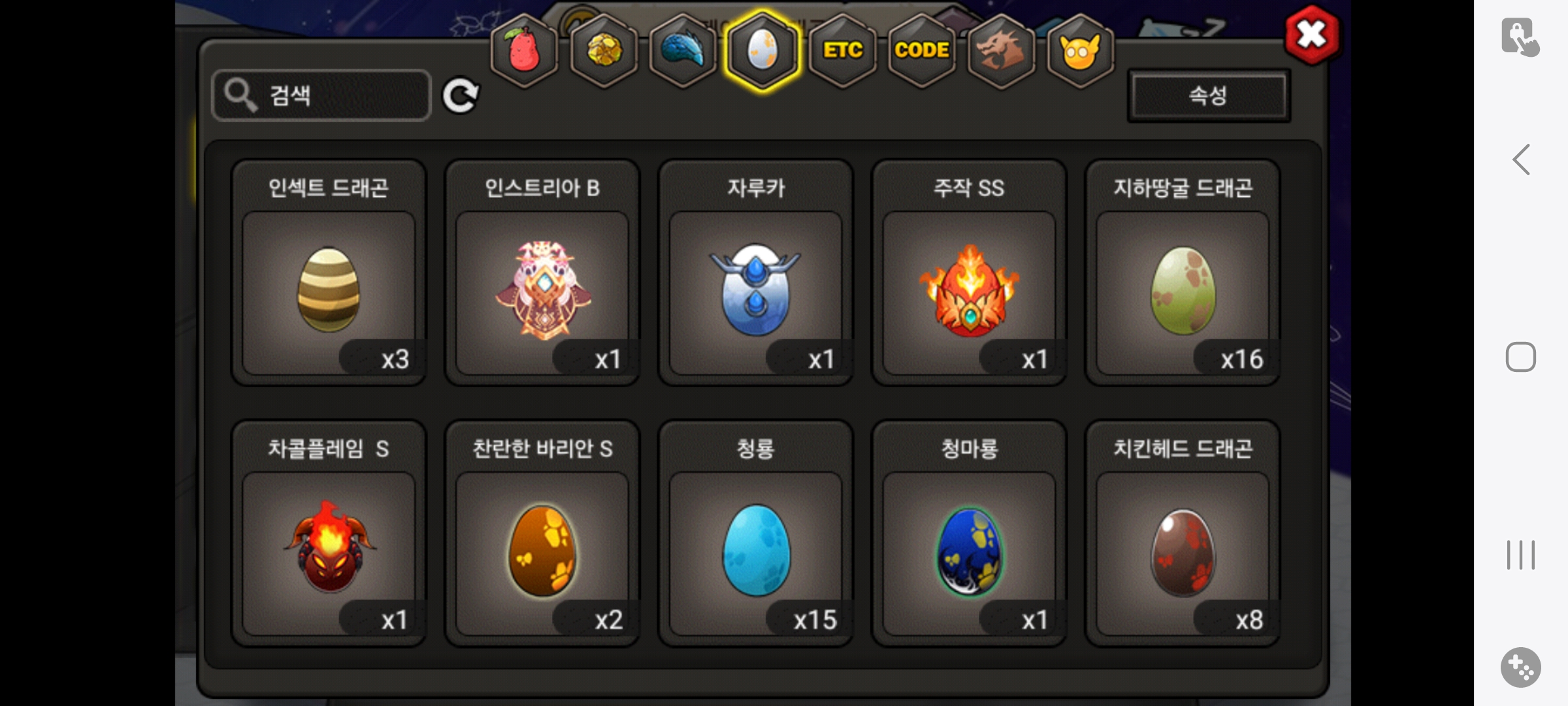The height and width of the screenshot is (706, 1568).
Task: Tap the Android back navigation arrow
Action: 1521,160
